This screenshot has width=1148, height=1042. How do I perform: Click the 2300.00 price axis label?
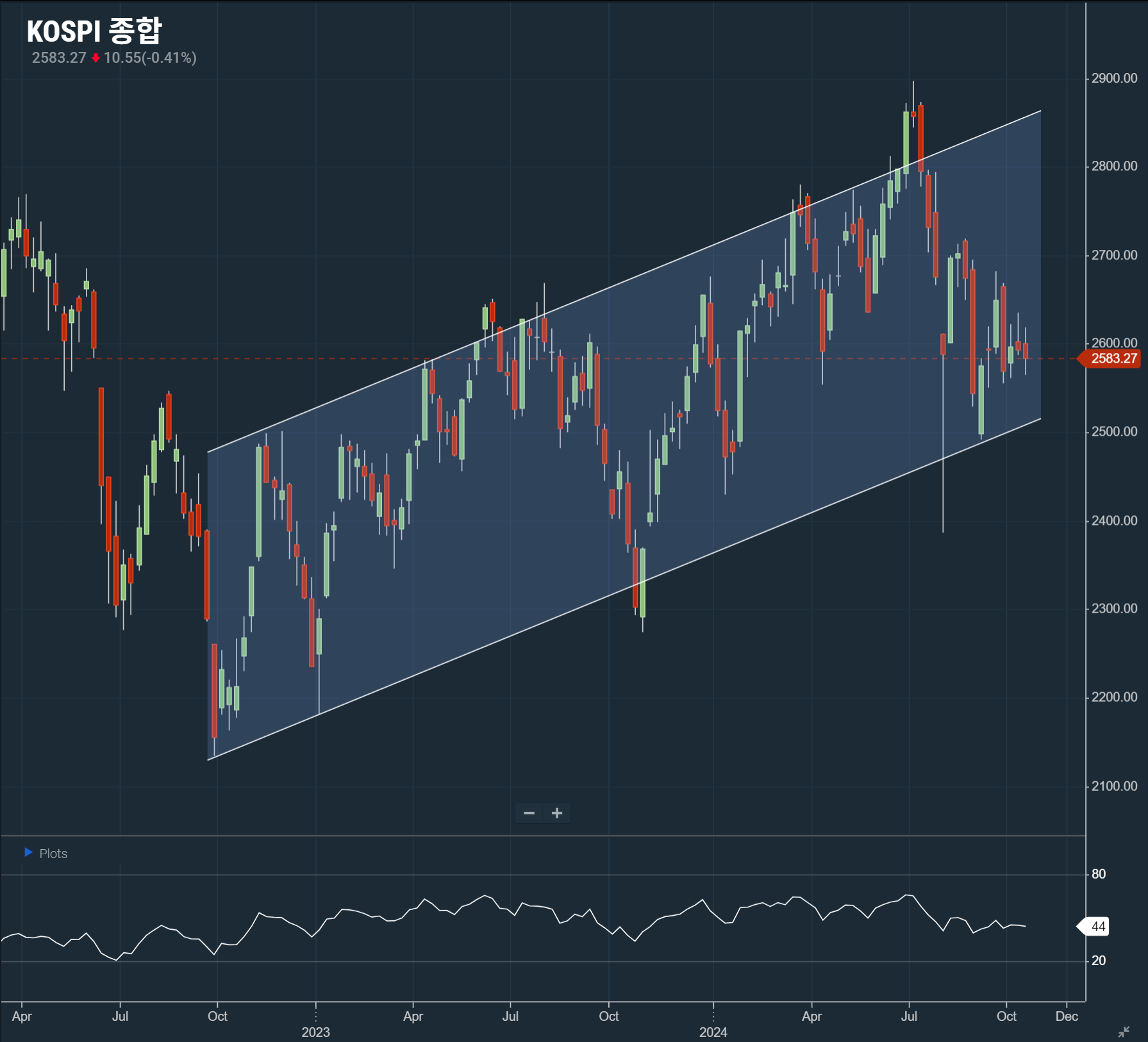pos(1114,608)
